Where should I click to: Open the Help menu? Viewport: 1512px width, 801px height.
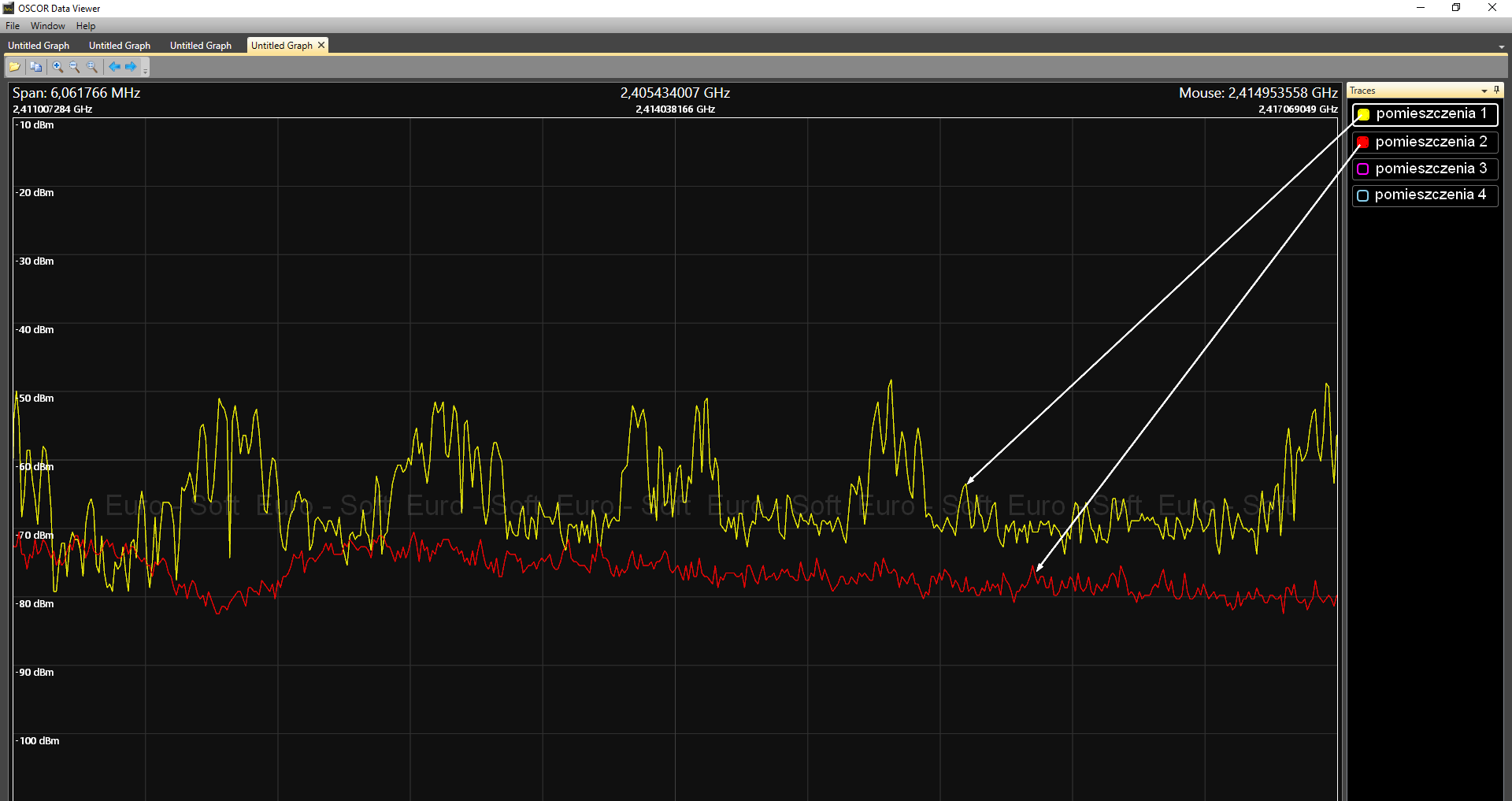[x=85, y=26]
